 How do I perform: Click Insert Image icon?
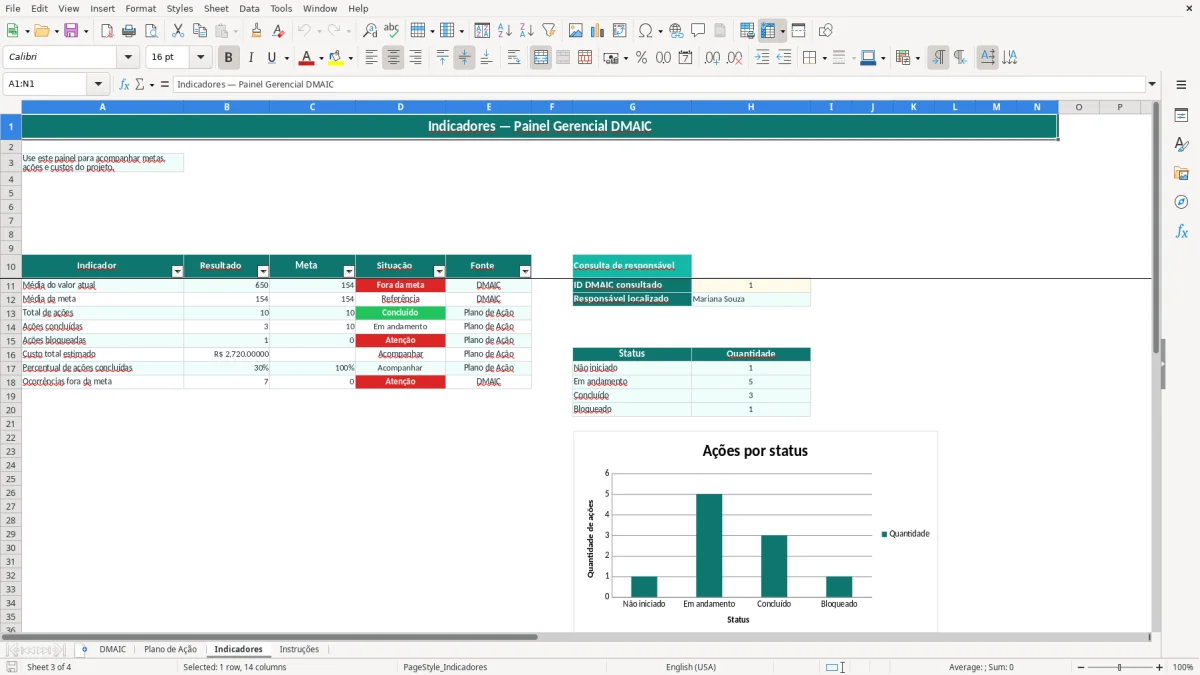[576, 31]
